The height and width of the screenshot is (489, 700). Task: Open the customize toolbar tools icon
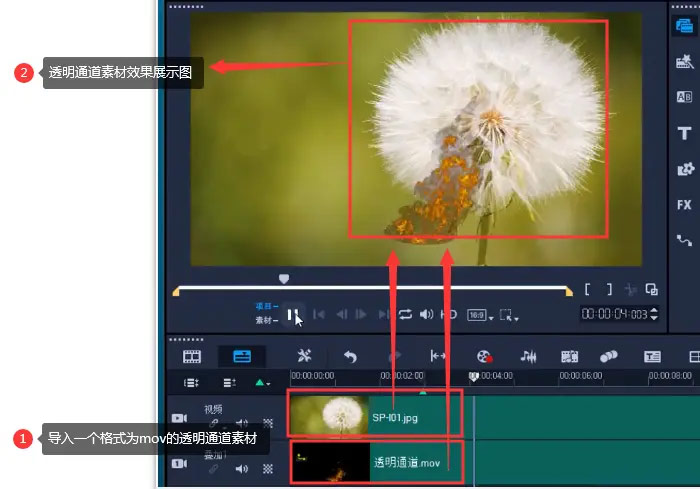[x=304, y=356]
